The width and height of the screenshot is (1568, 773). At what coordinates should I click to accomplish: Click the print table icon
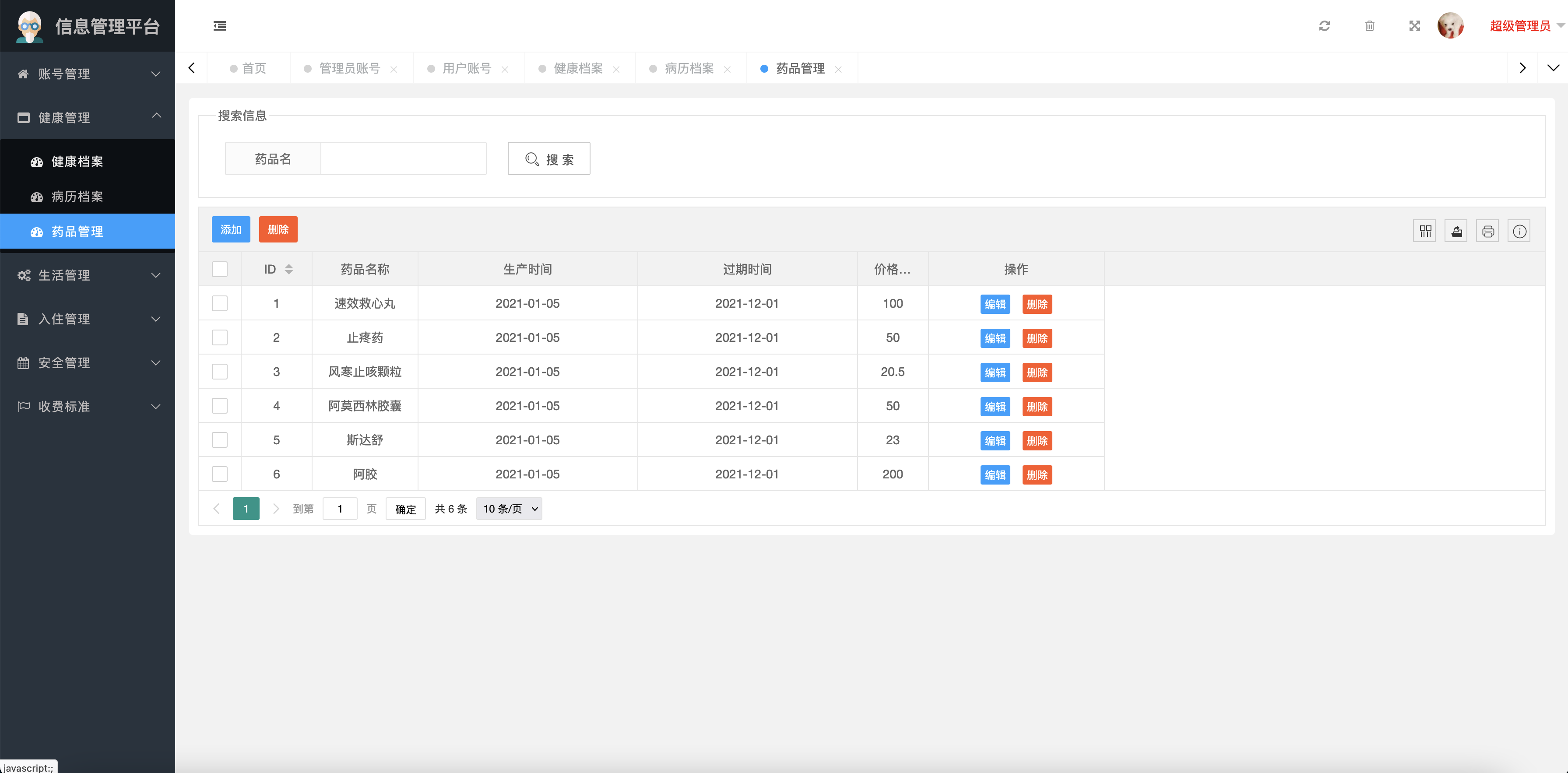click(x=1487, y=231)
